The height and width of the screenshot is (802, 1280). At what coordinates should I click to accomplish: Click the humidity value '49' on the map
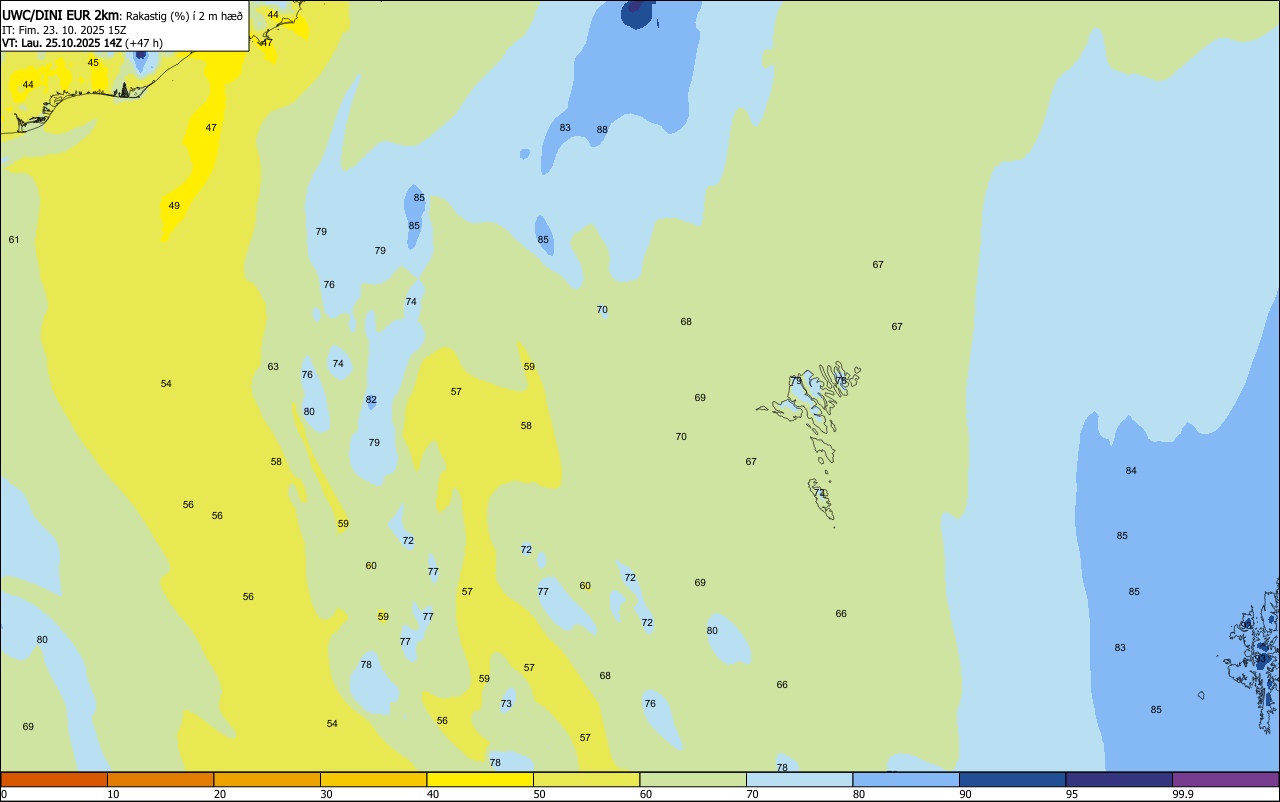click(x=174, y=206)
